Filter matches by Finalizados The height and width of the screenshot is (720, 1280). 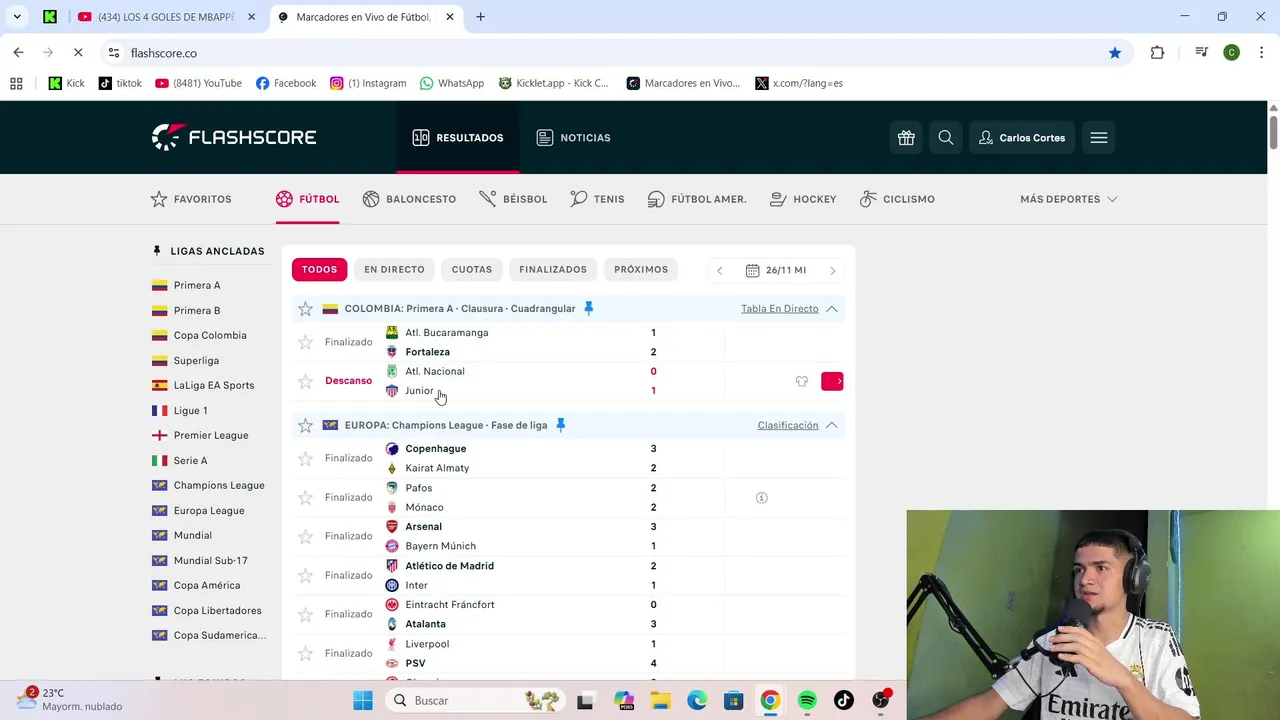553,270
